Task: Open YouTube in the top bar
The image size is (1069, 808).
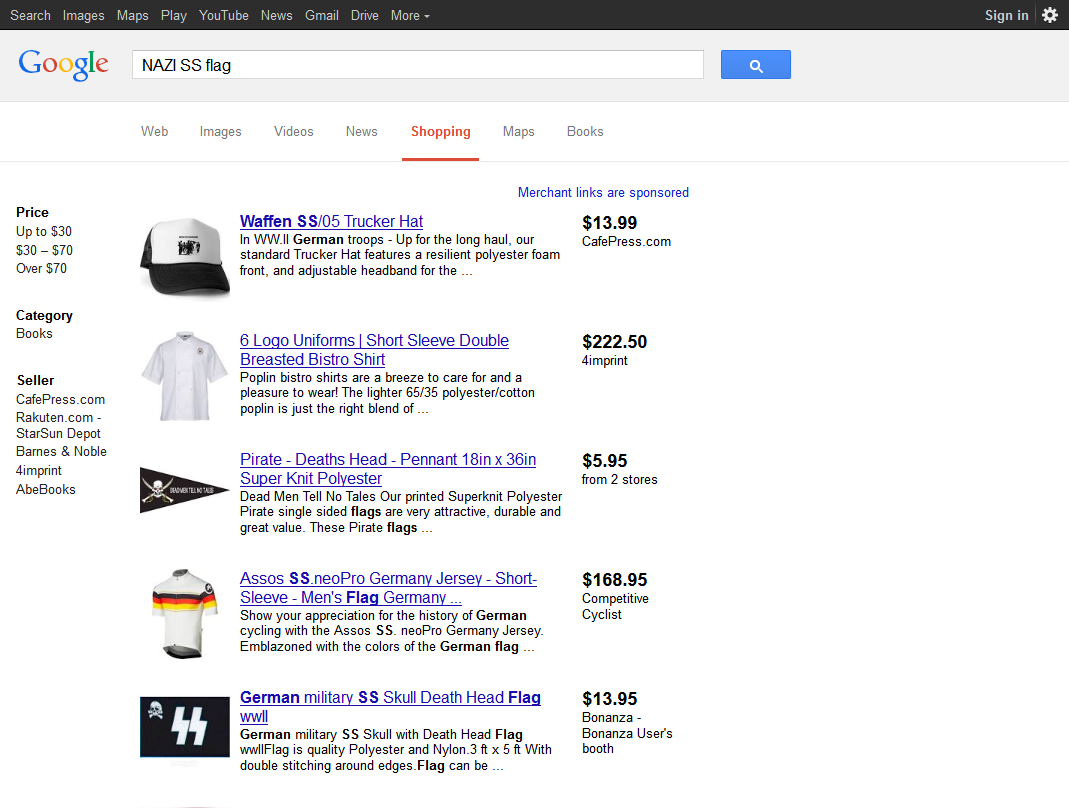Action: click(224, 15)
